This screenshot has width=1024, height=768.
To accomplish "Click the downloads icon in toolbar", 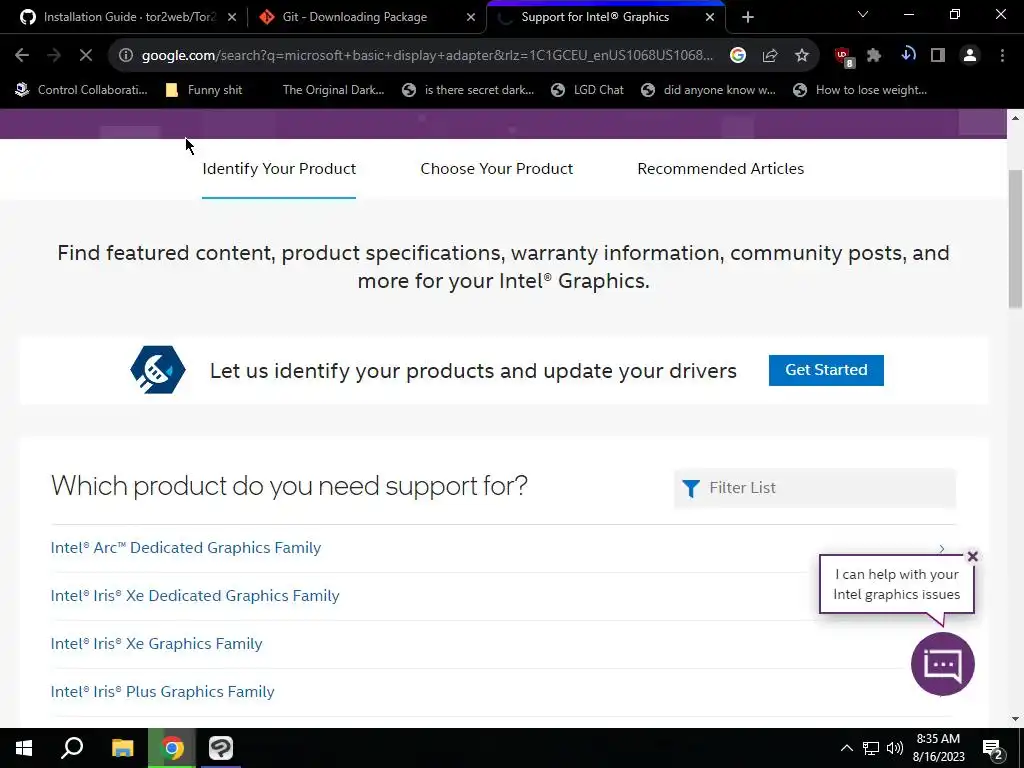I will (x=907, y=55).
